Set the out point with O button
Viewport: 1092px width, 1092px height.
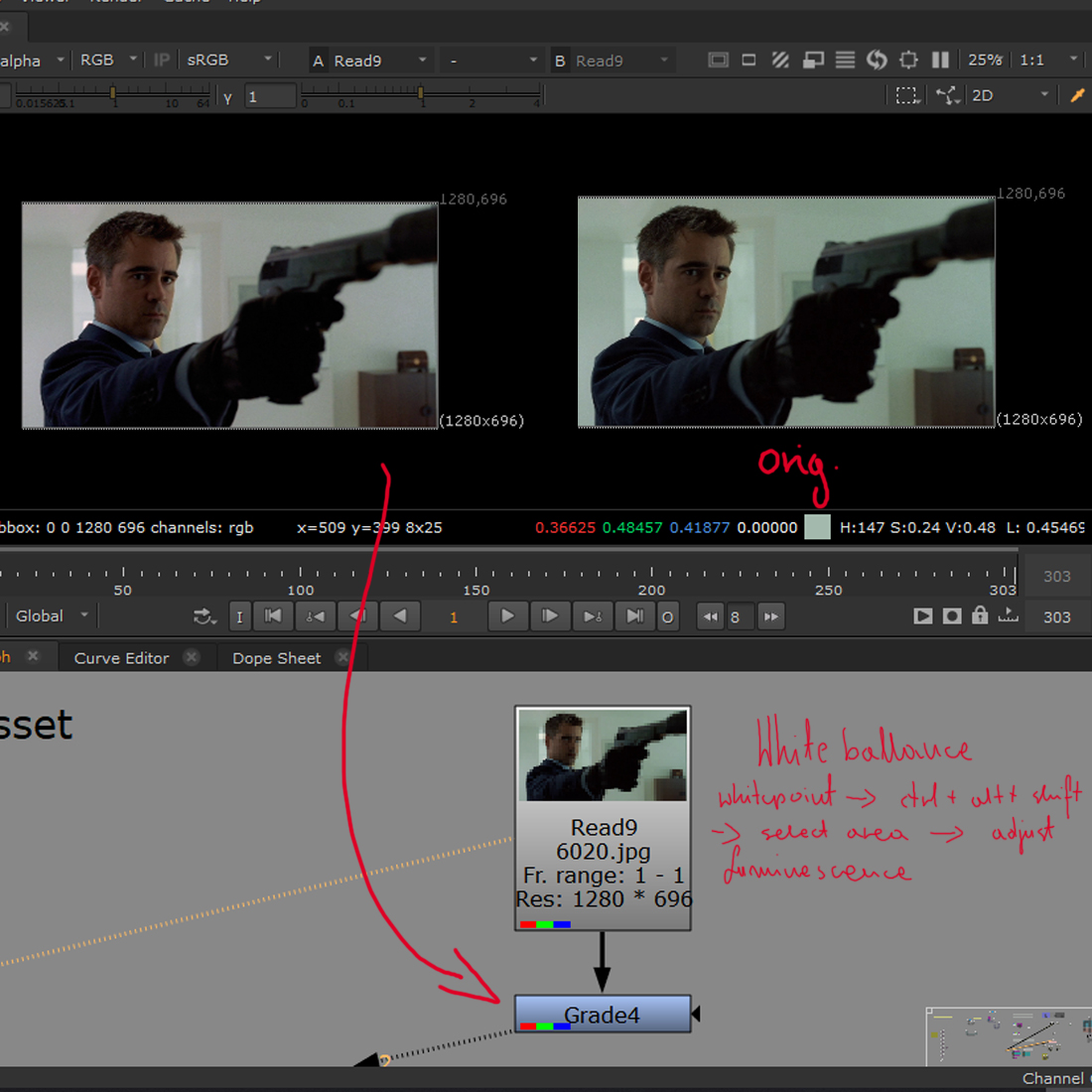(667, 617)
